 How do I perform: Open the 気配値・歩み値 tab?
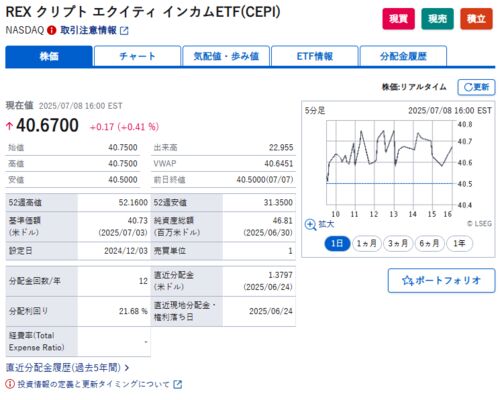226,56
